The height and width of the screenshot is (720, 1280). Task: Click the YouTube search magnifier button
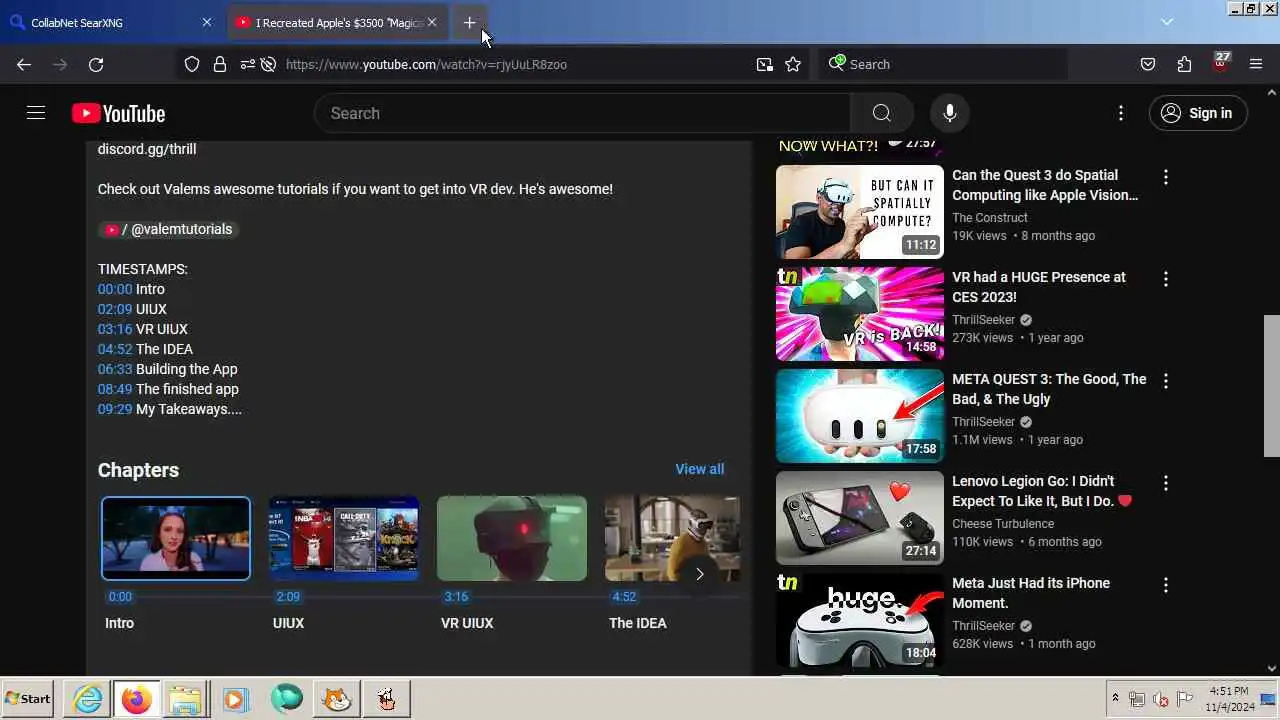[x=881, y=113]
